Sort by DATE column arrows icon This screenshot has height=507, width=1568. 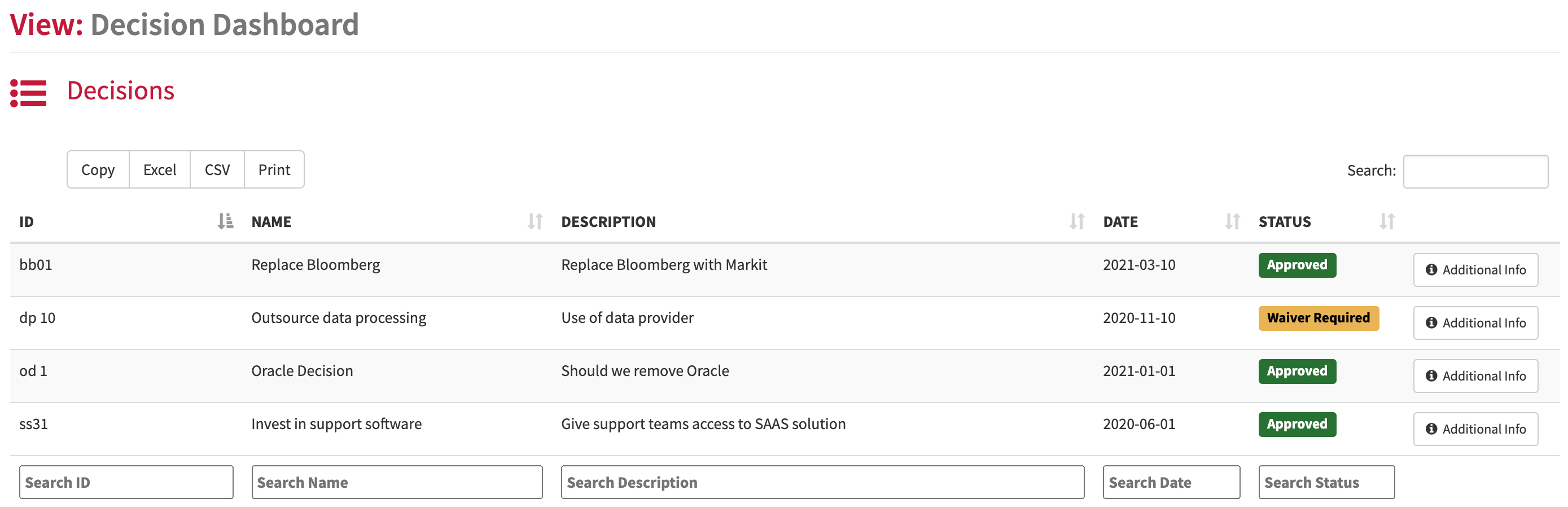coord(1233,221)
